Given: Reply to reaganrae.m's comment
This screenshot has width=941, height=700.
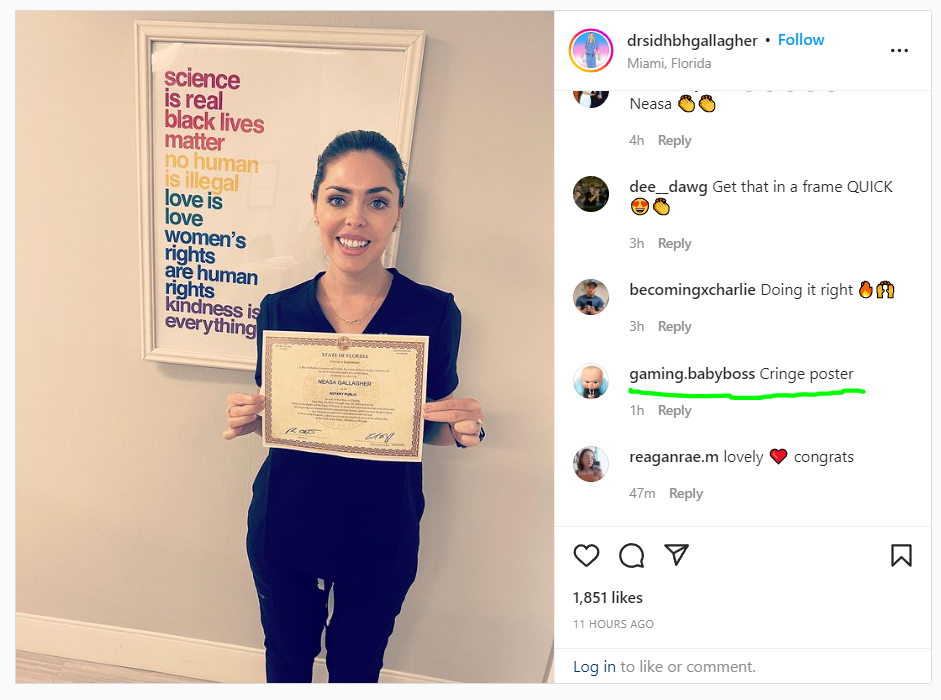Looking at the screenshot, I should (x=686, y=493).
